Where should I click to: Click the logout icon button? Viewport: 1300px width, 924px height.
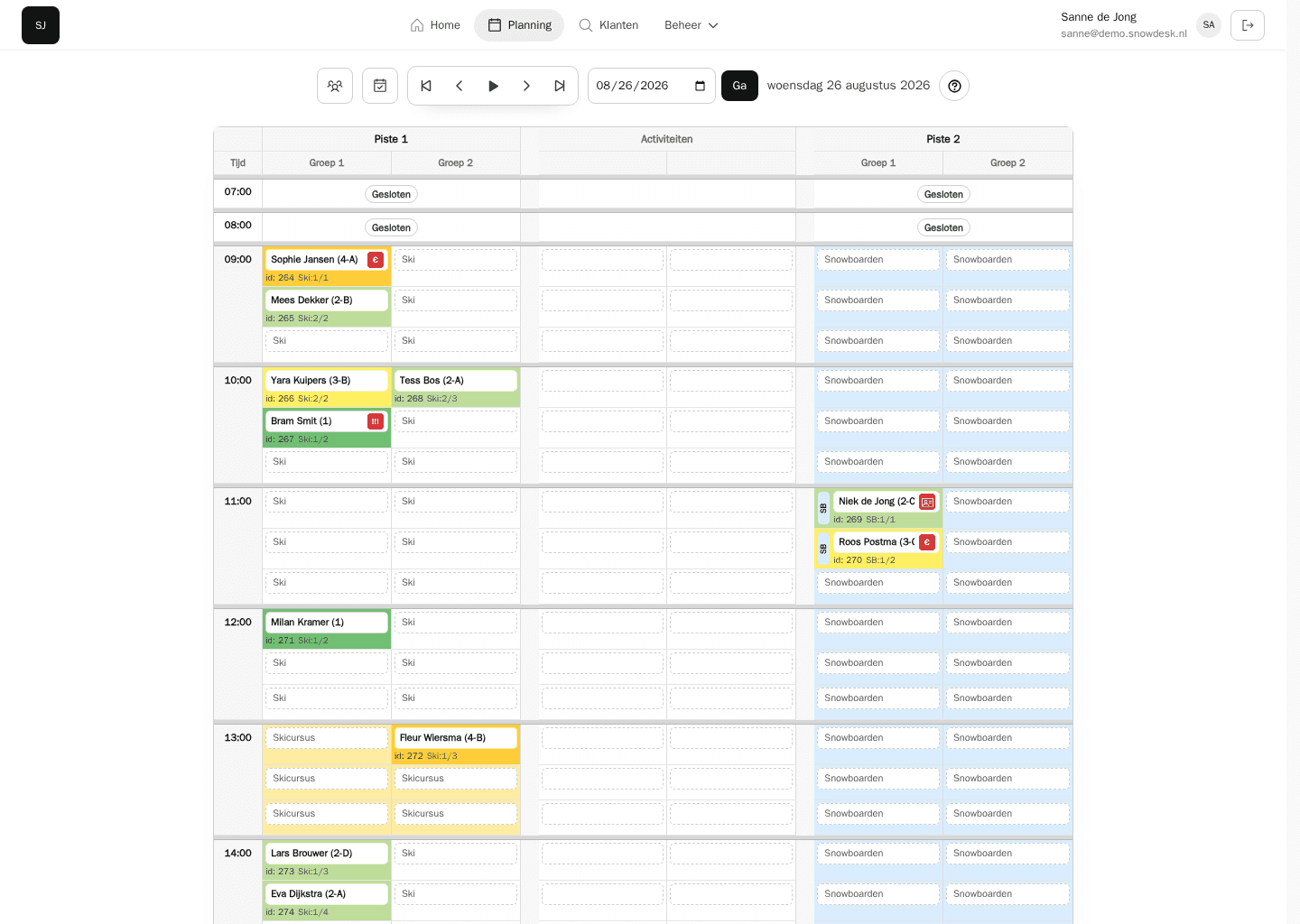[x=1248, y=25]
